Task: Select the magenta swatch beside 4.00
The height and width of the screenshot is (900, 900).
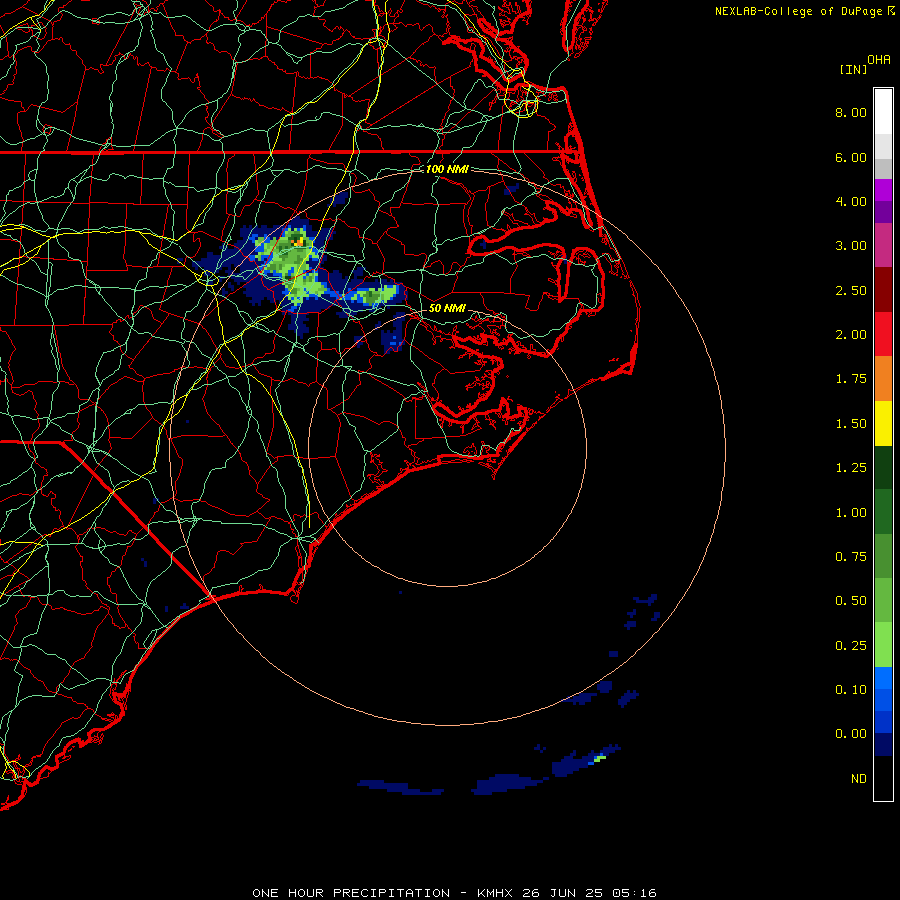Action: [883, 190]
